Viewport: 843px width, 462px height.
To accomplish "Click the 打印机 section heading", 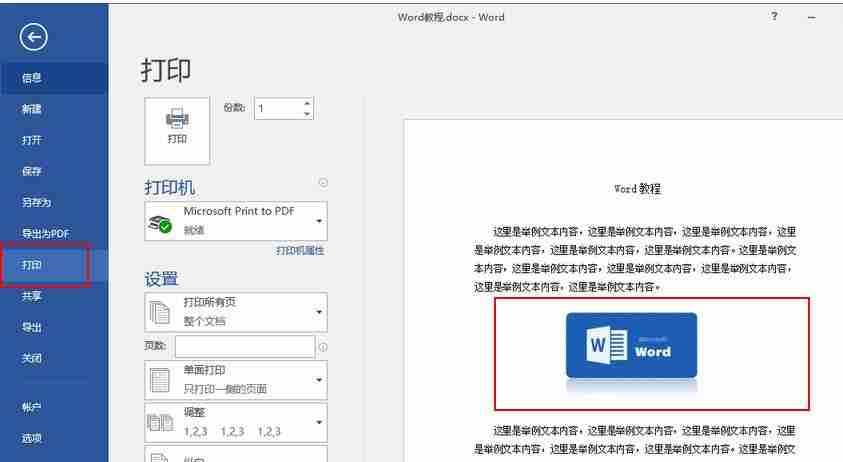I will point(169,188).
